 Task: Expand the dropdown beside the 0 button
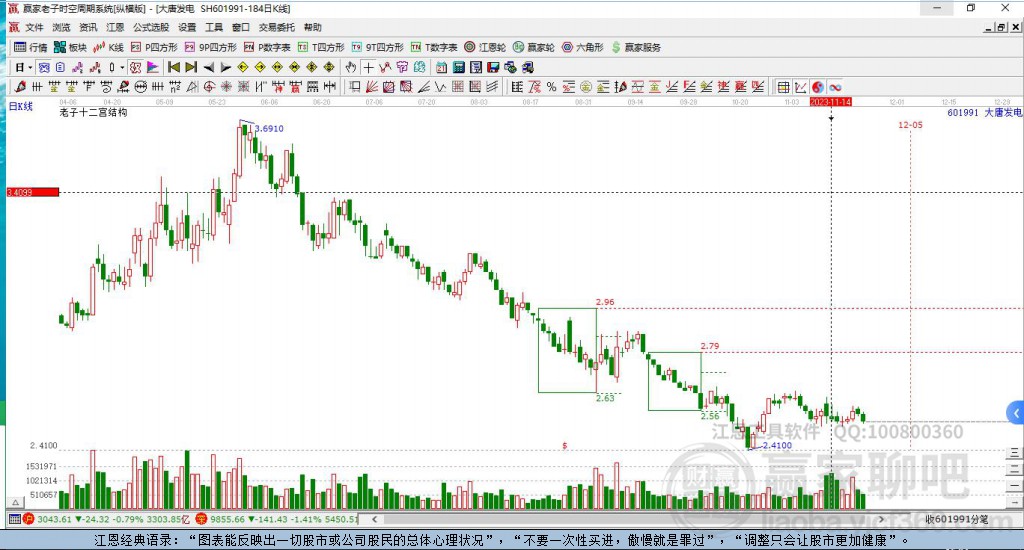pos(122,67)
